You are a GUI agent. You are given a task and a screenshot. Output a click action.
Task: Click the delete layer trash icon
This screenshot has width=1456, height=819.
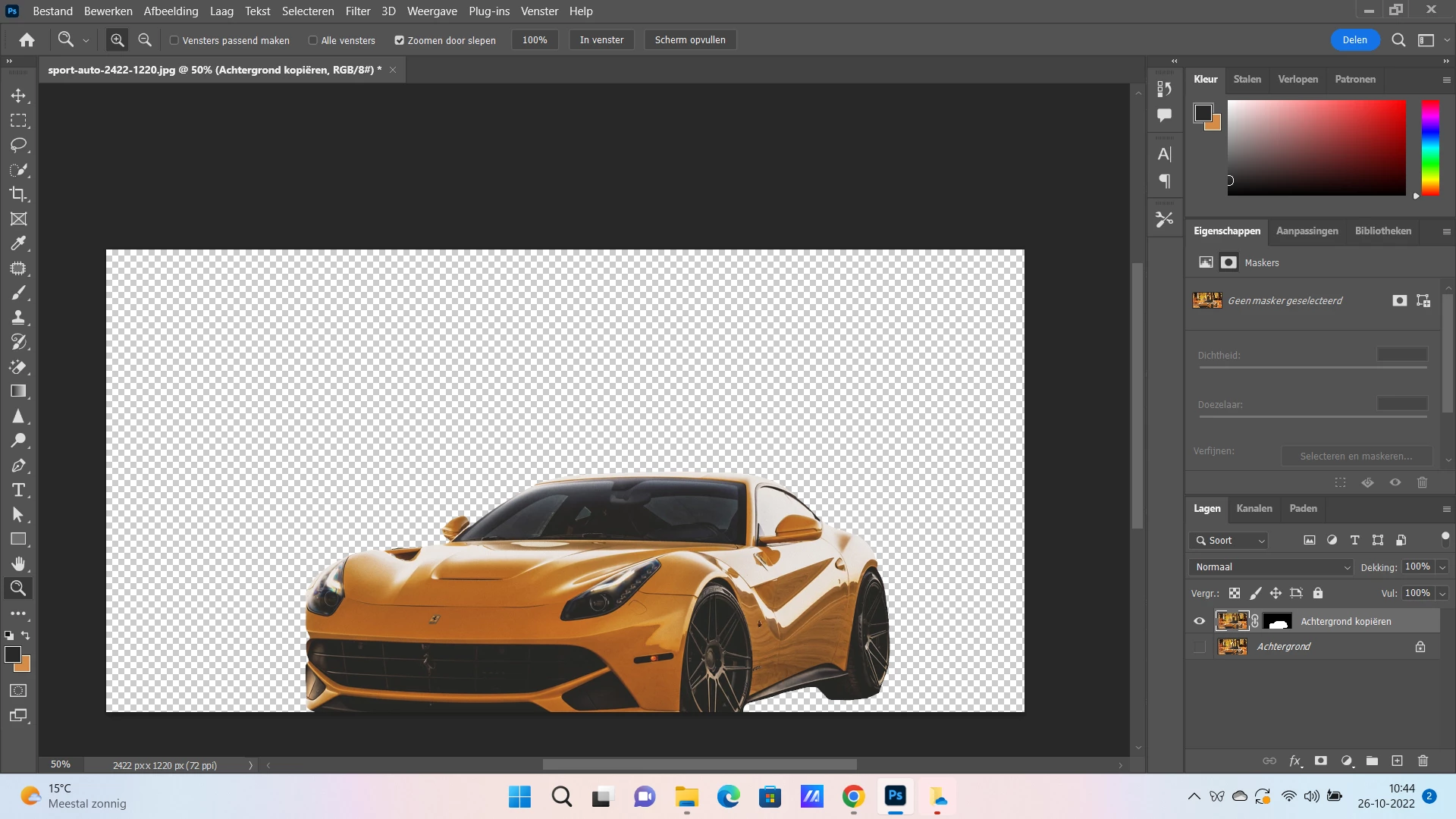(1423, 761)
